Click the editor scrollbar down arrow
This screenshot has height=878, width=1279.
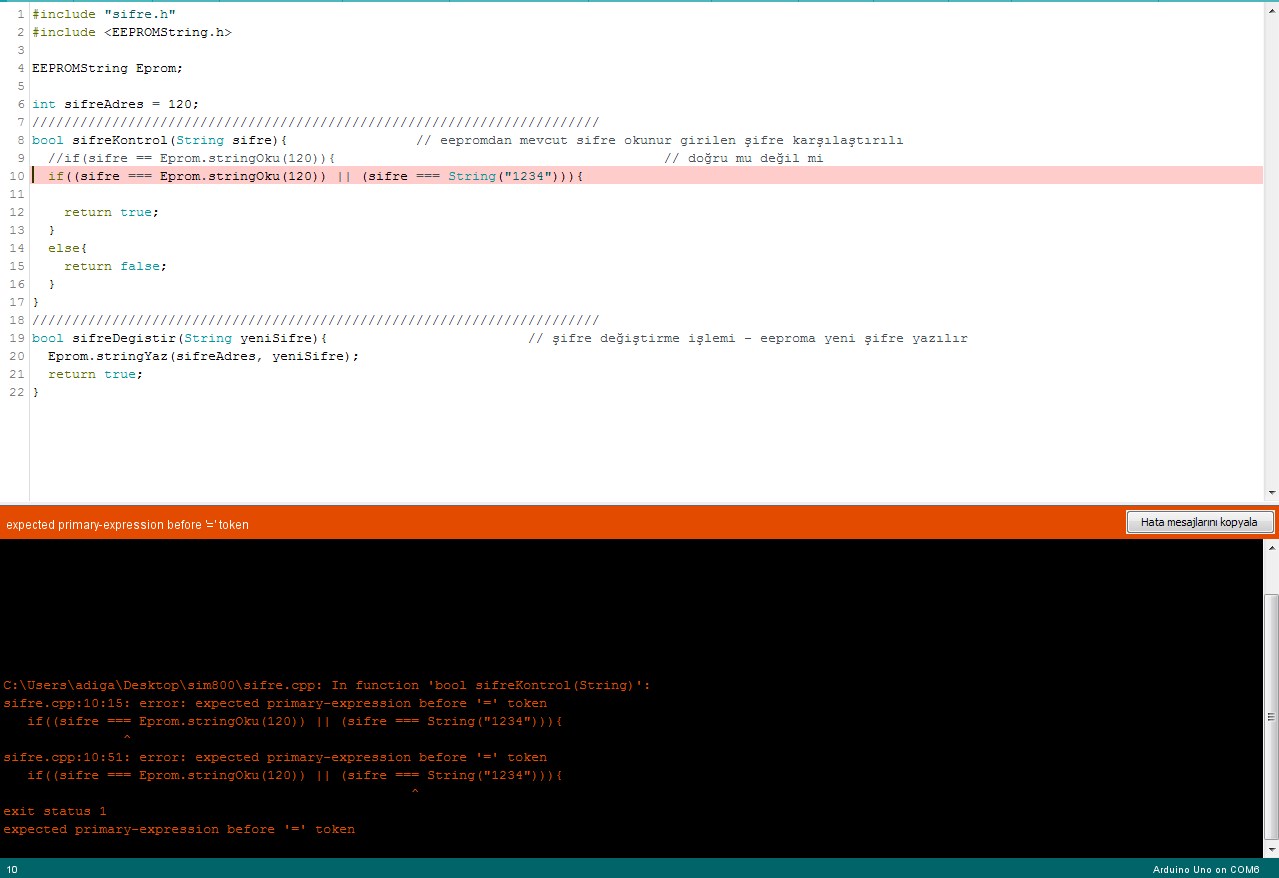click(x=1271, y=492)
